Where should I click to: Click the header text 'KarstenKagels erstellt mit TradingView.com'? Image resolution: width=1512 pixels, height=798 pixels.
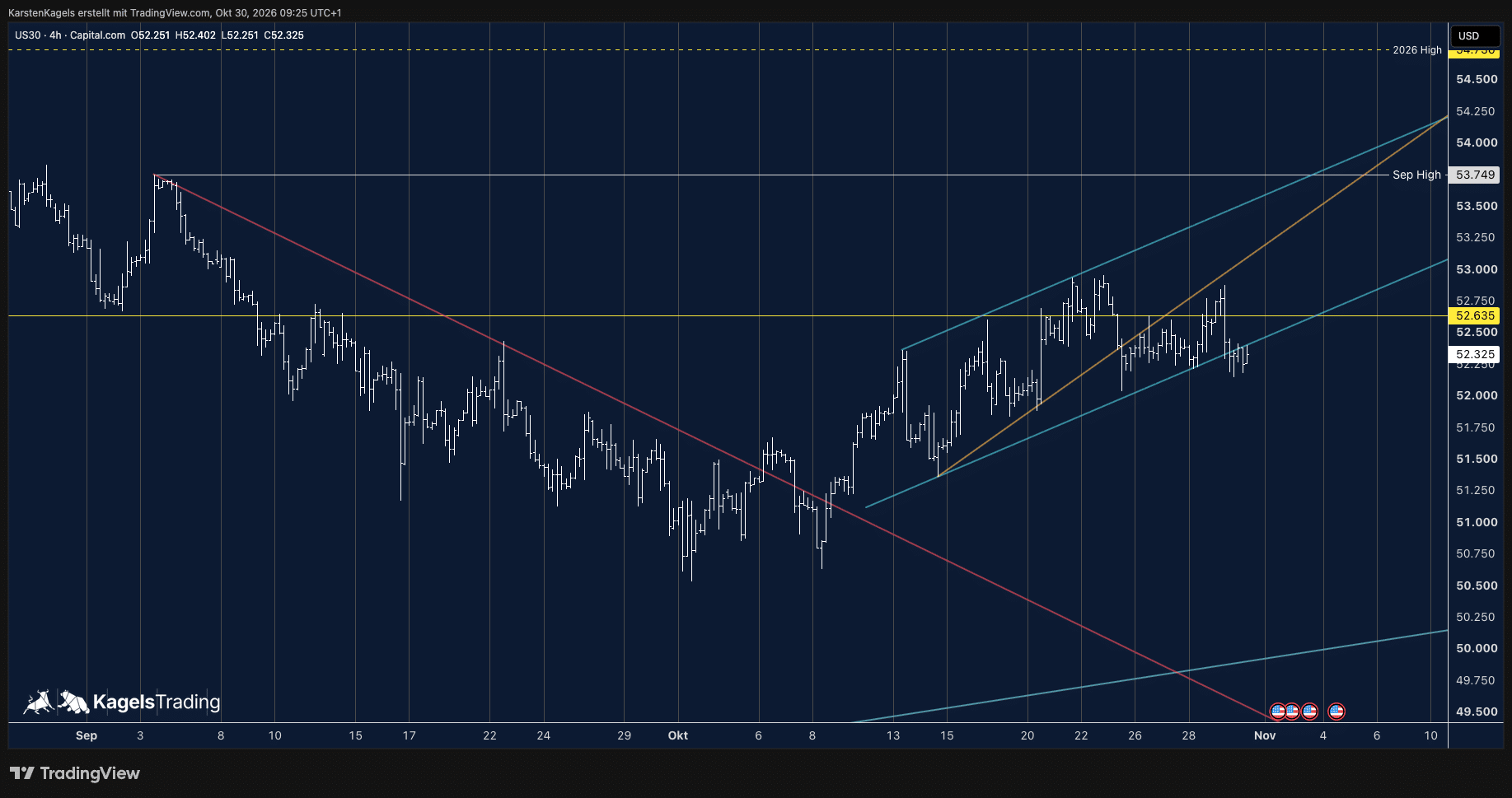[109, 12]
